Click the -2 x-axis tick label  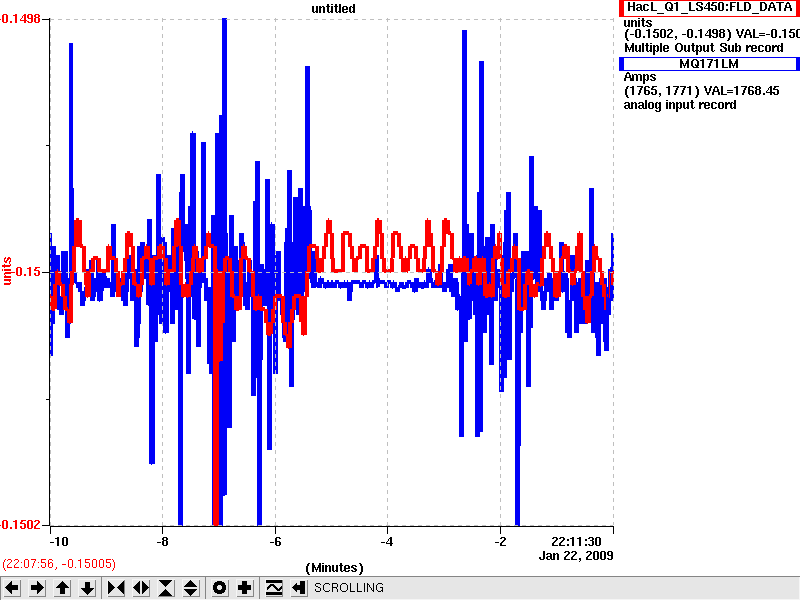coord(500,542)
